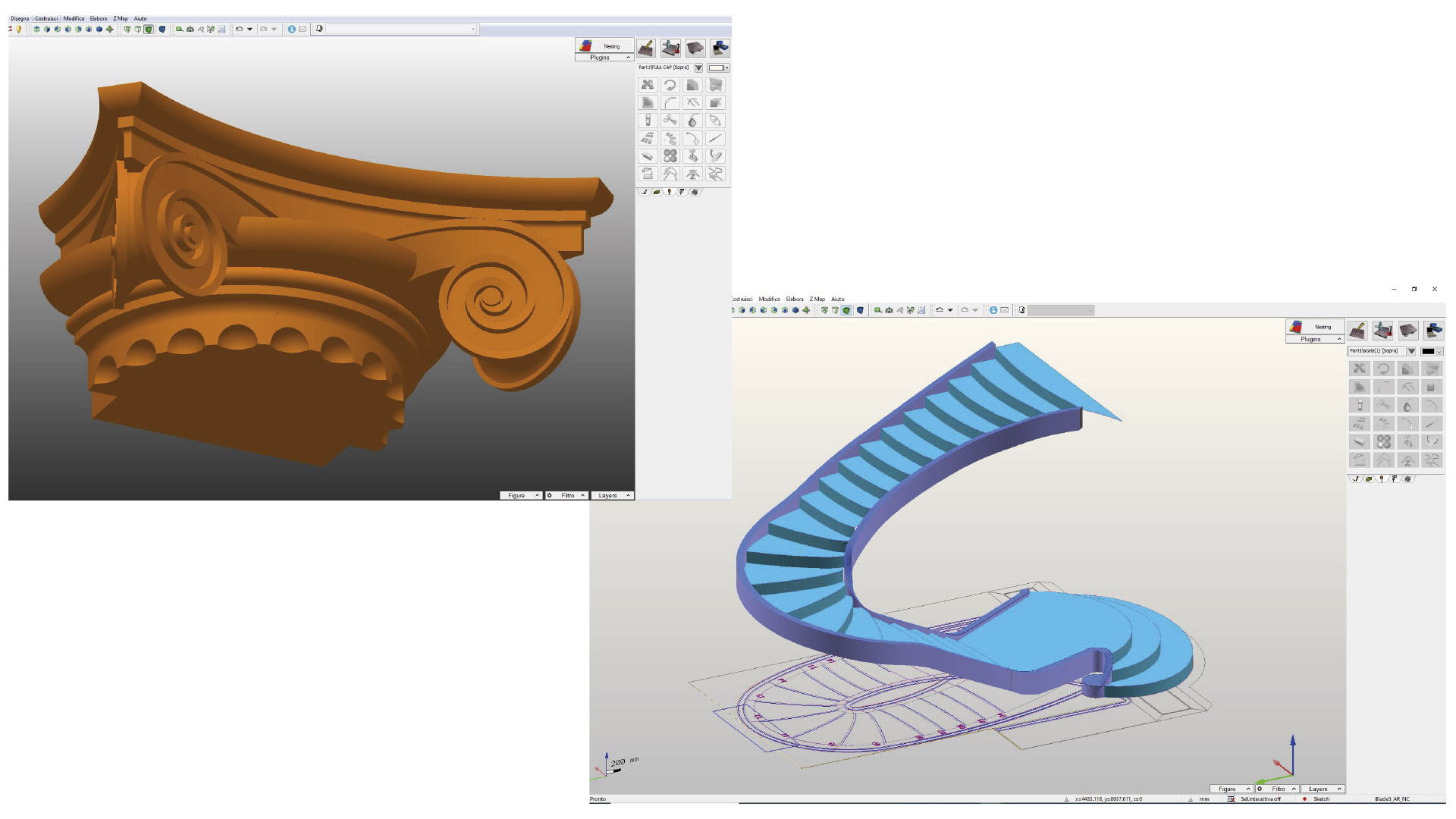Viewport: 1456px width, 819px height.
Task: Click the undo arrow in capital window
Action: 240,30
